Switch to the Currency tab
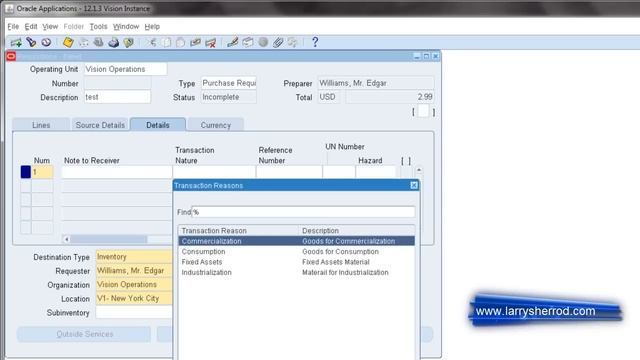 (216, 125)
